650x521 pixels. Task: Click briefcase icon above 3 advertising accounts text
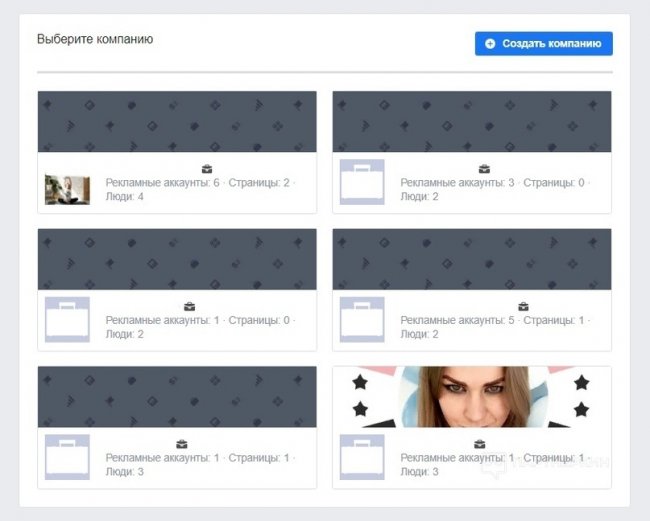pos(484,169)
